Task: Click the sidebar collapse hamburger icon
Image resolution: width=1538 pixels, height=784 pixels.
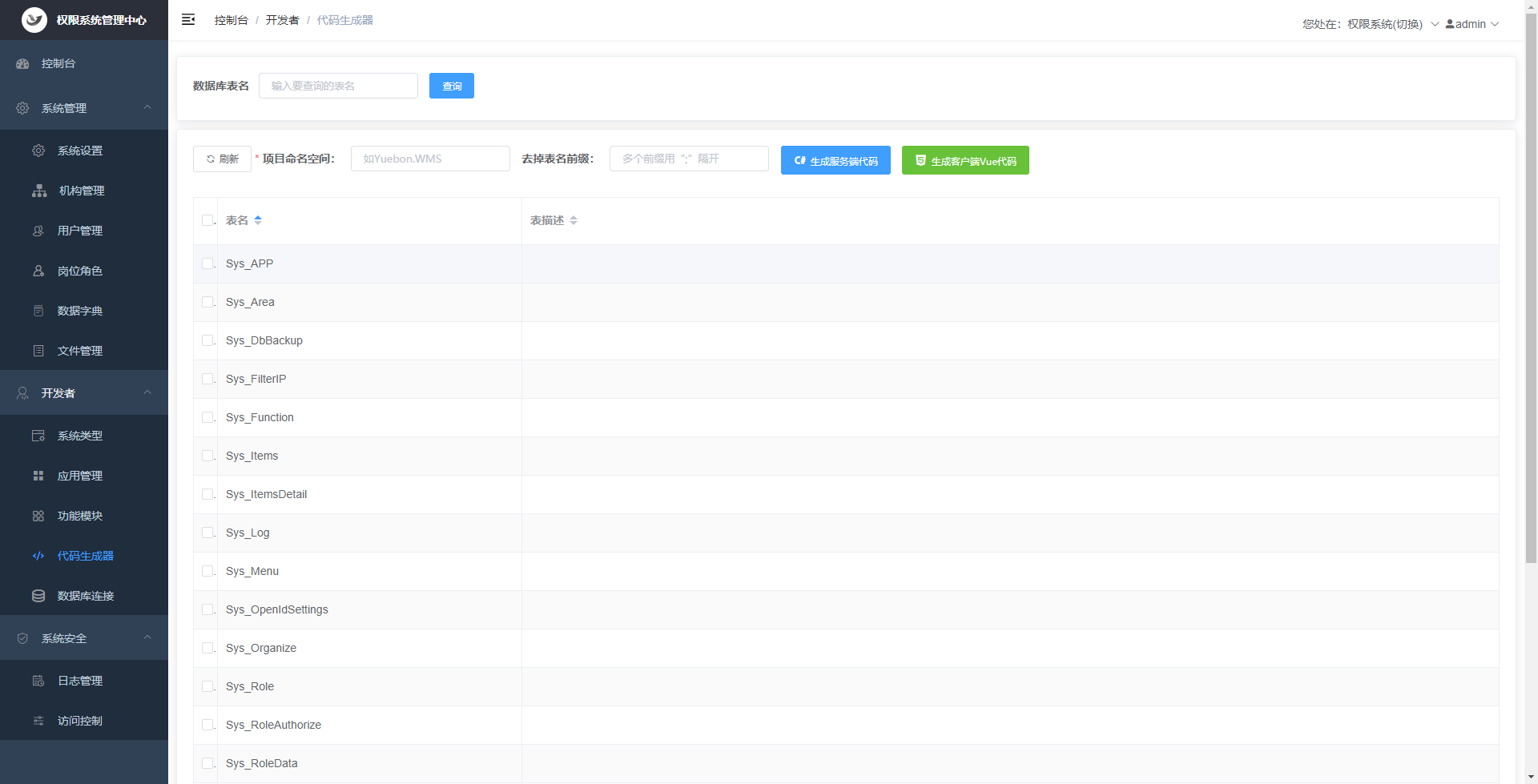Action: (x=188, y=19)
